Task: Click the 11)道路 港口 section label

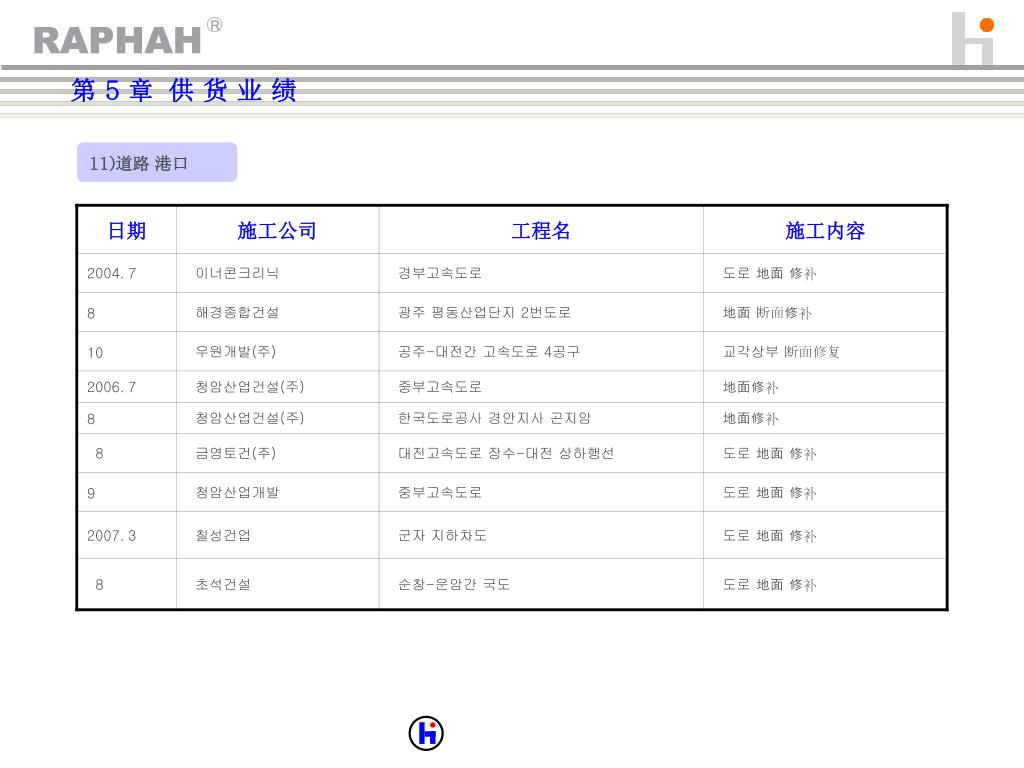Action: (157, 163)
